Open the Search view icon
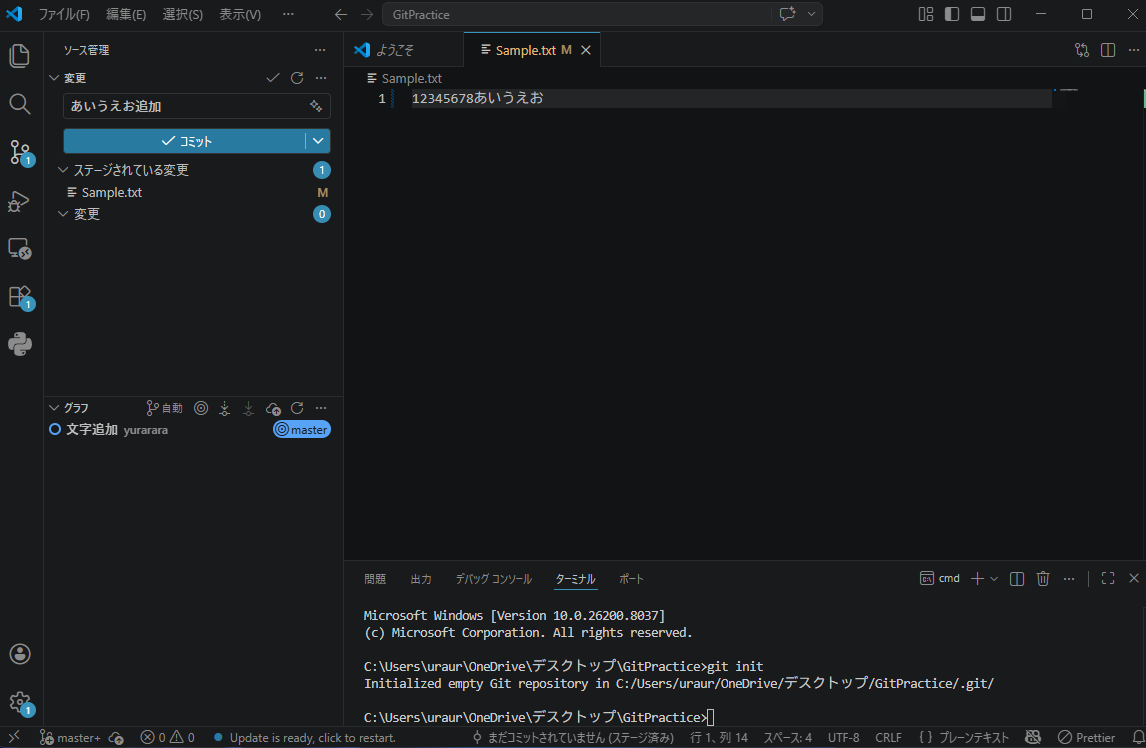This screenshot has height=748, width=1146. click(20, 104)
